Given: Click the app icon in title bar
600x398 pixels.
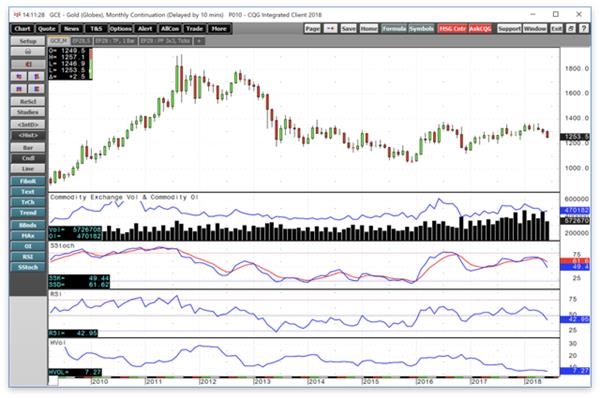Looking at the screenshot, I should 17,15.
